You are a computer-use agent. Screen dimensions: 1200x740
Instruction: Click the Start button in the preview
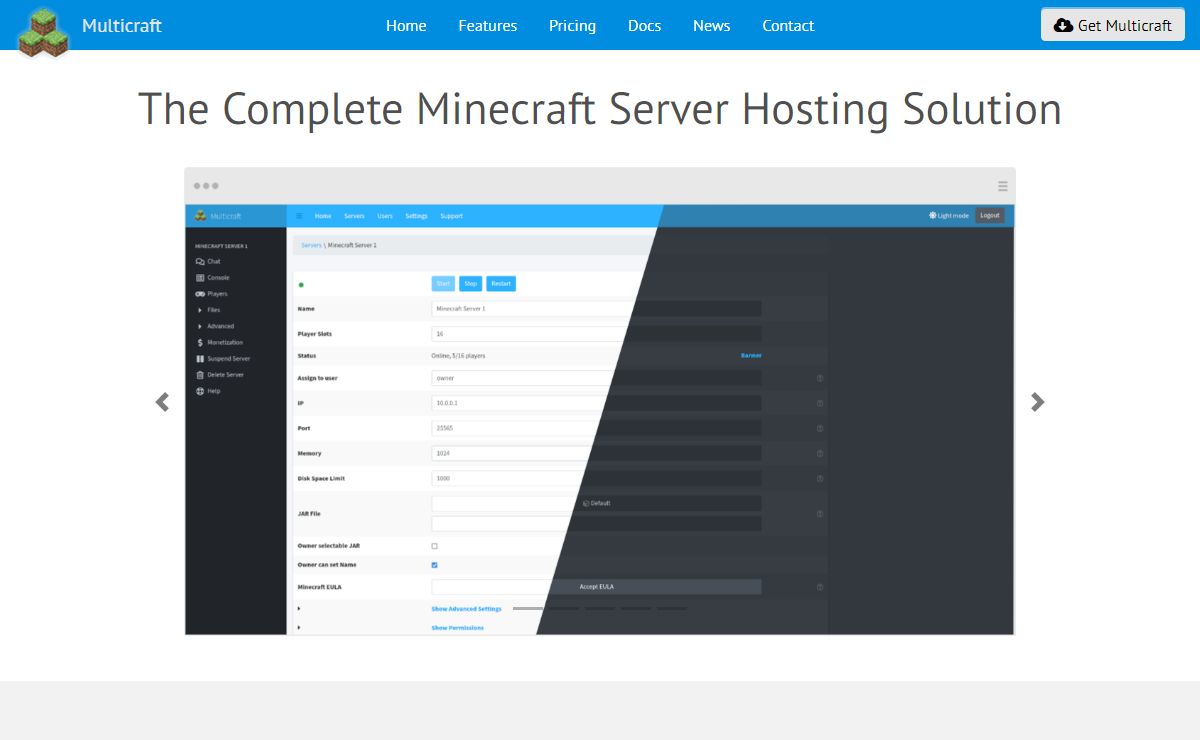(x=443, y=284)
